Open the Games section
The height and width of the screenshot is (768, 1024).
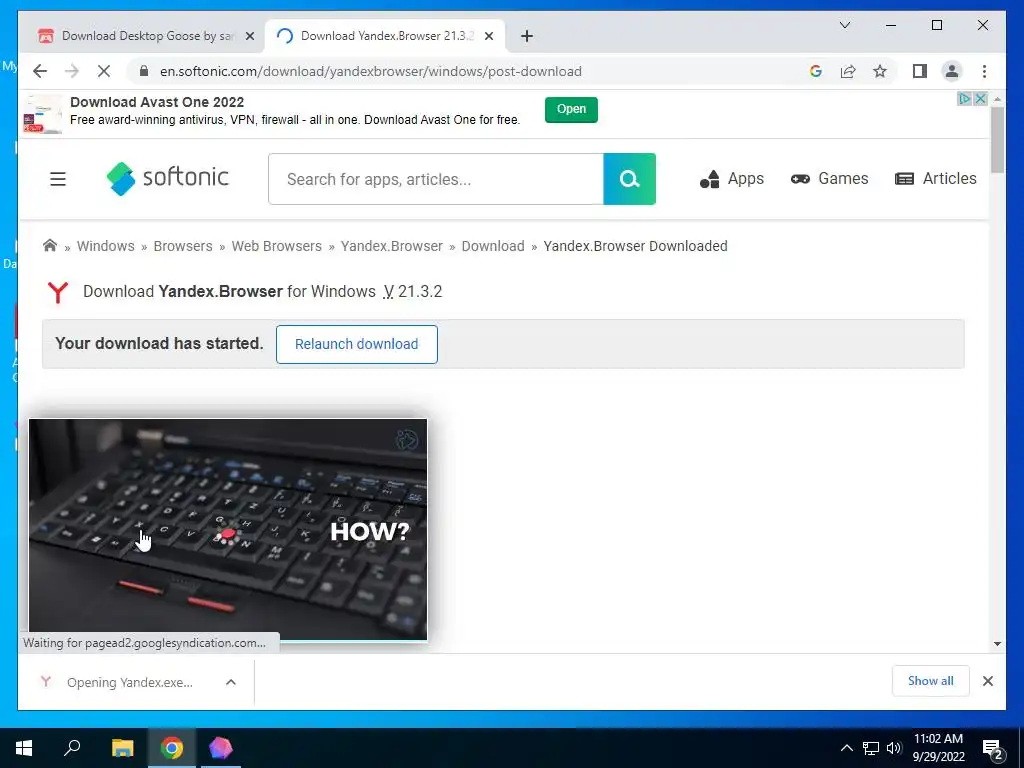[829, 178]
